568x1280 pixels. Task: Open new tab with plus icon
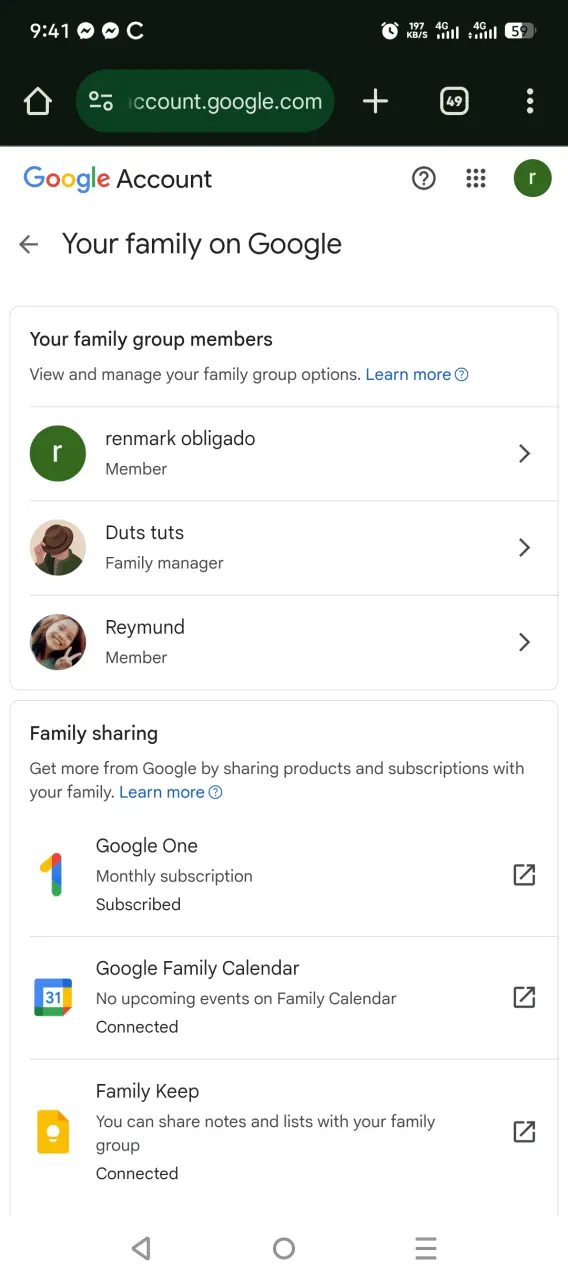click(375, 101)
